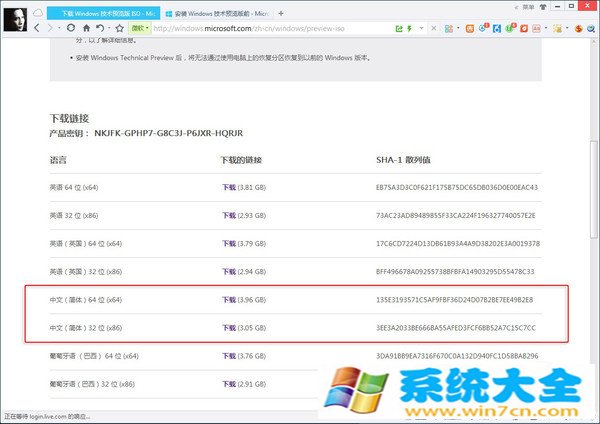The height and width of the screenshot is (424, 600).
Task: Click SHA-1 hash starting with EB75A3D3
Action: [457, 188]
